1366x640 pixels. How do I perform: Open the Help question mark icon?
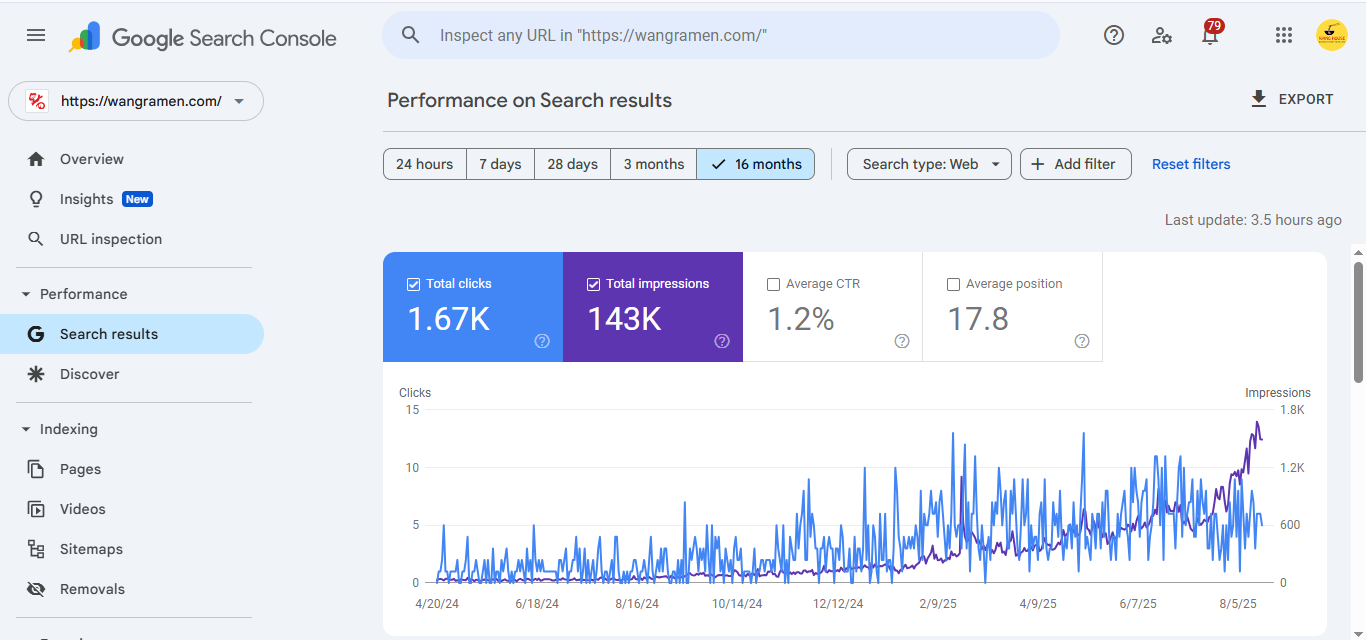point(1114,35)
